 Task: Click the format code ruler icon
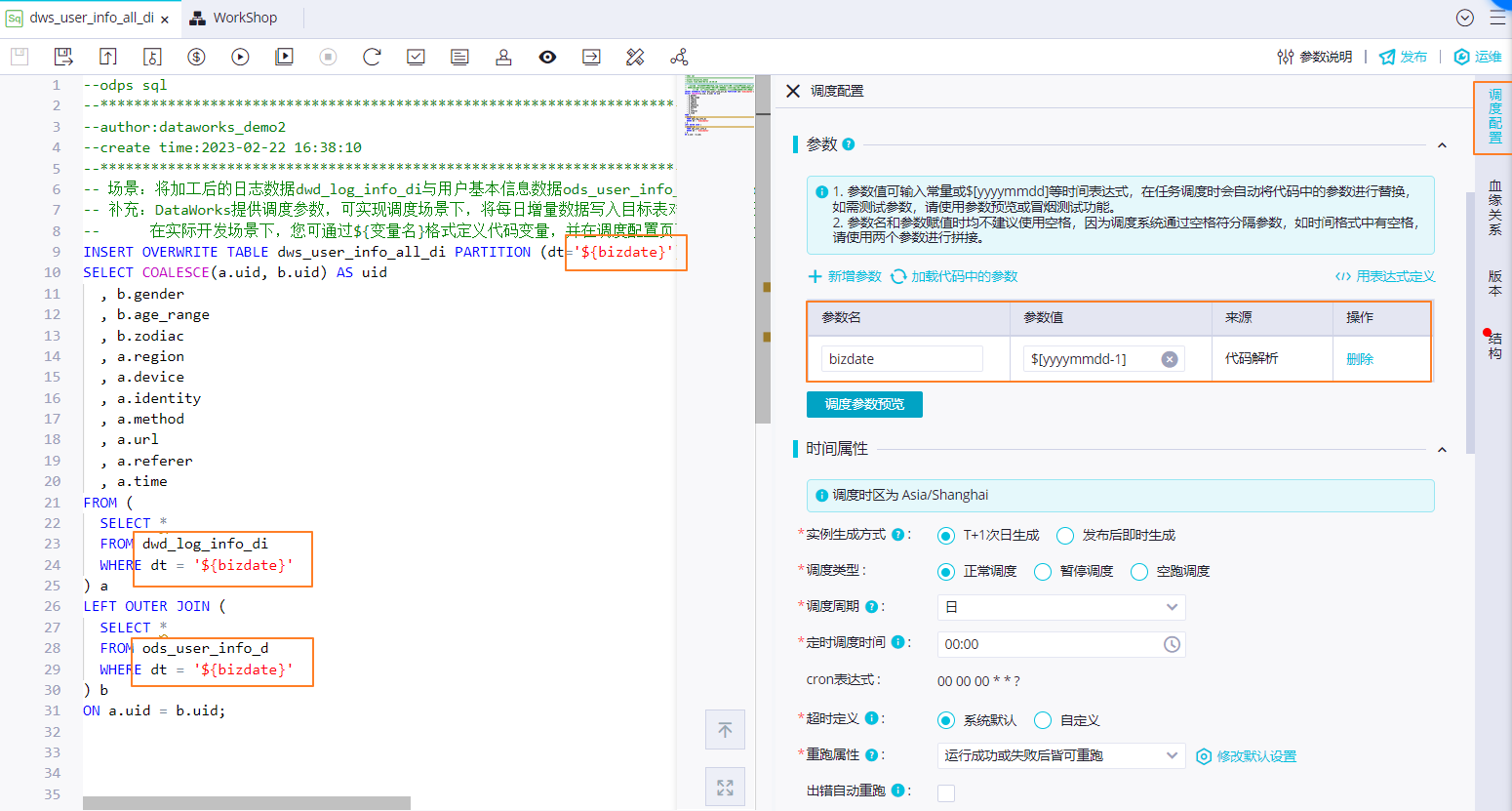(x=635, y=57)
